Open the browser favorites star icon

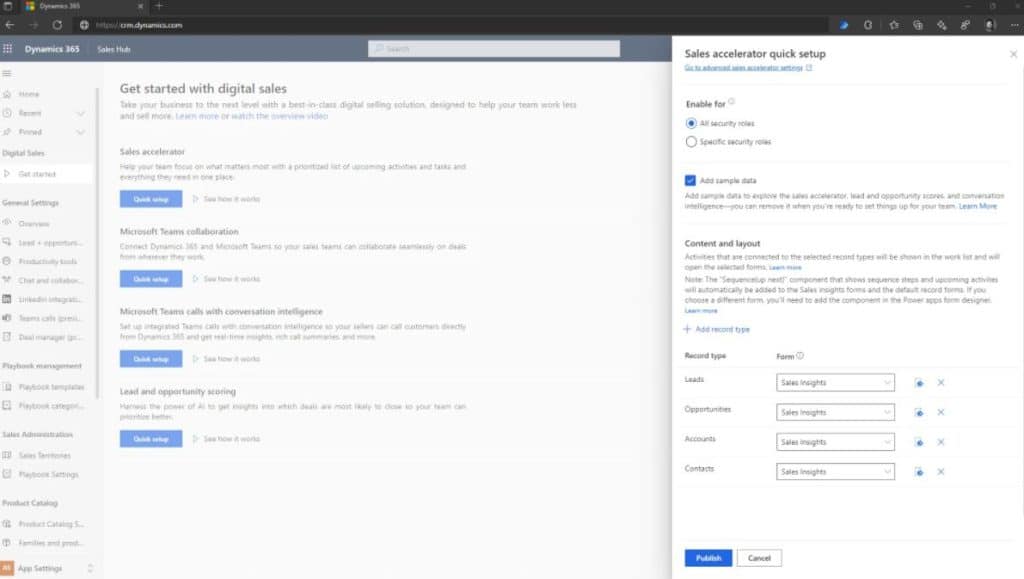[894, 25]
